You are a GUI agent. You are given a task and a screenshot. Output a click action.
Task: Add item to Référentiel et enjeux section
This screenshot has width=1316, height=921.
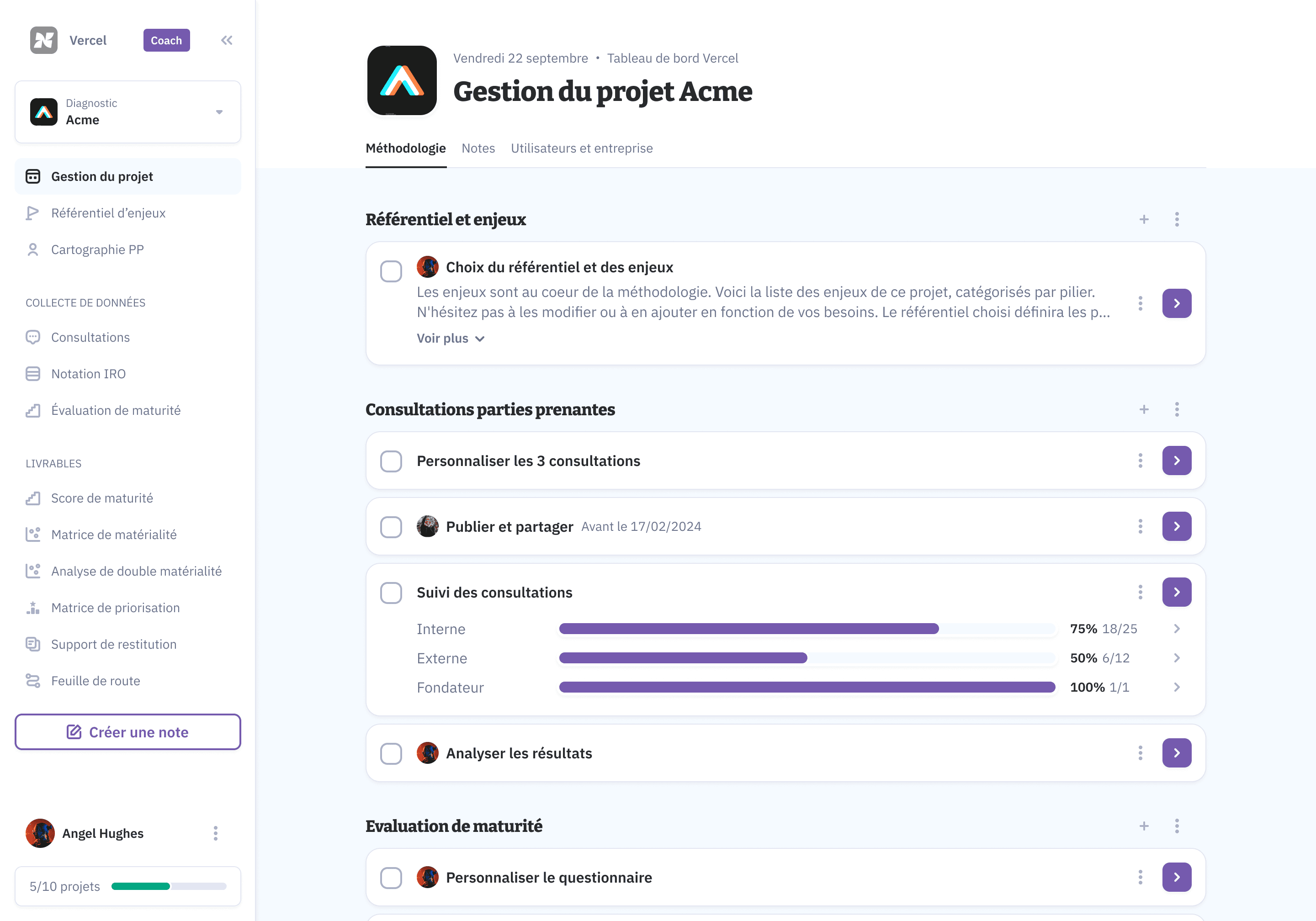coord(1144,219)
